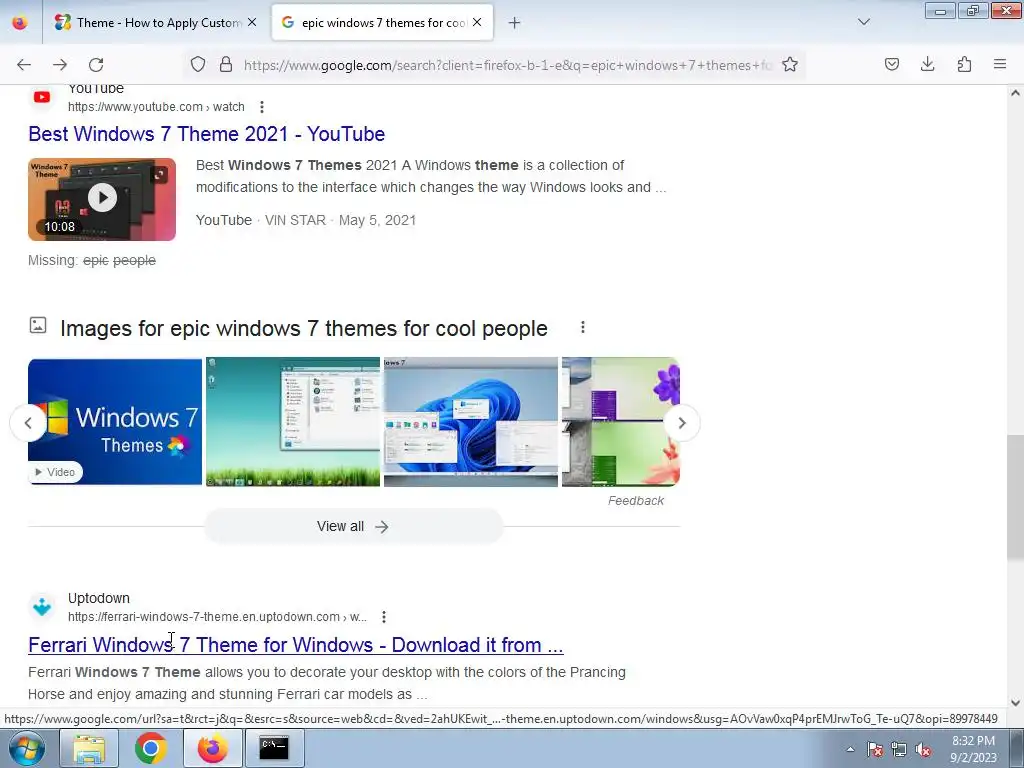Open the tracking protection shield
The width and height of the screenshot is (1024, 768).
[x=198, y=64]
